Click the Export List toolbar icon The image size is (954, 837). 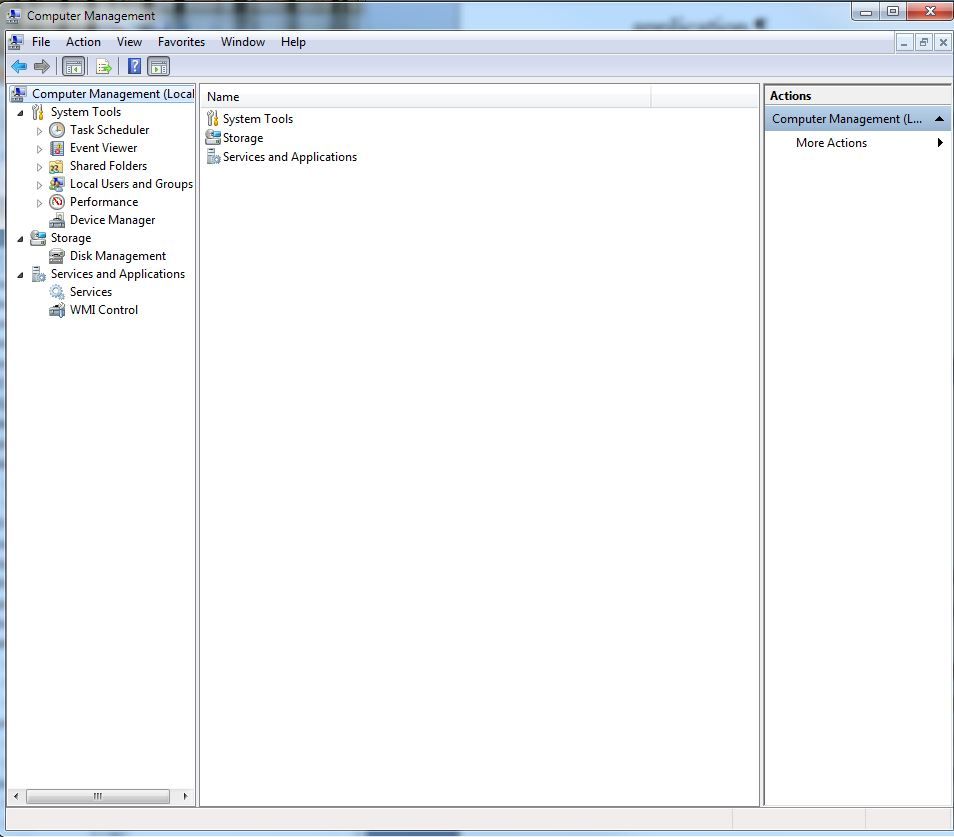(x=104, y=66)
